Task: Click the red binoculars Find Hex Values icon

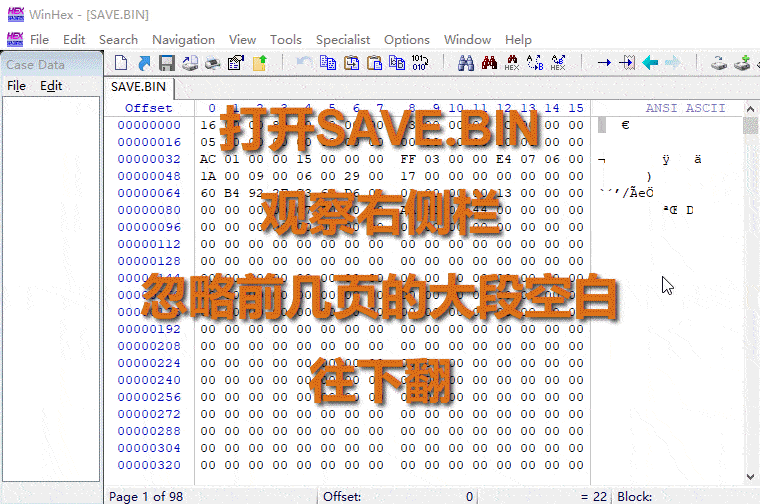Action: [x=489, y=63]
